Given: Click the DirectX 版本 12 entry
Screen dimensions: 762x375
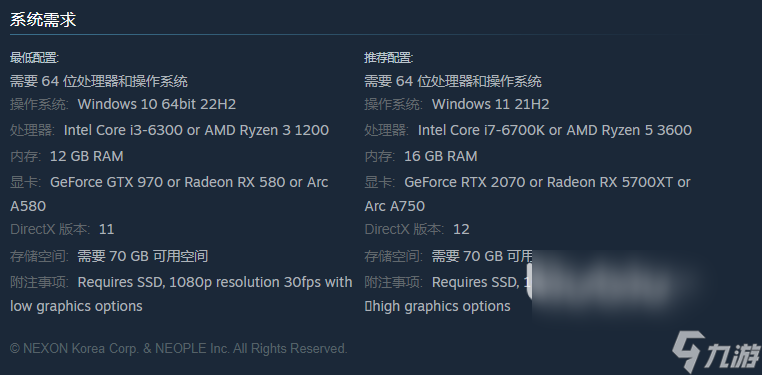Looking at the screenshot, I should point(417,229).
